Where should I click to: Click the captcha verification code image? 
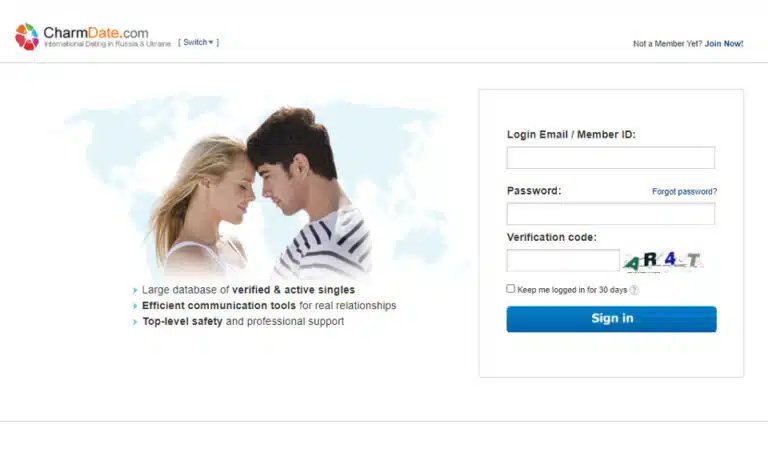point(663,261)
